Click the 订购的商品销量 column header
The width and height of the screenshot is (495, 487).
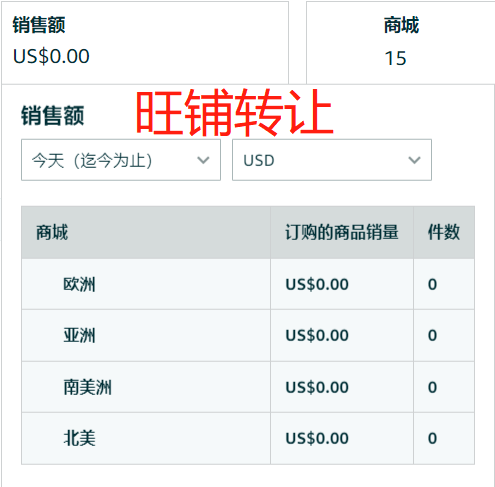tap(342, 232)
